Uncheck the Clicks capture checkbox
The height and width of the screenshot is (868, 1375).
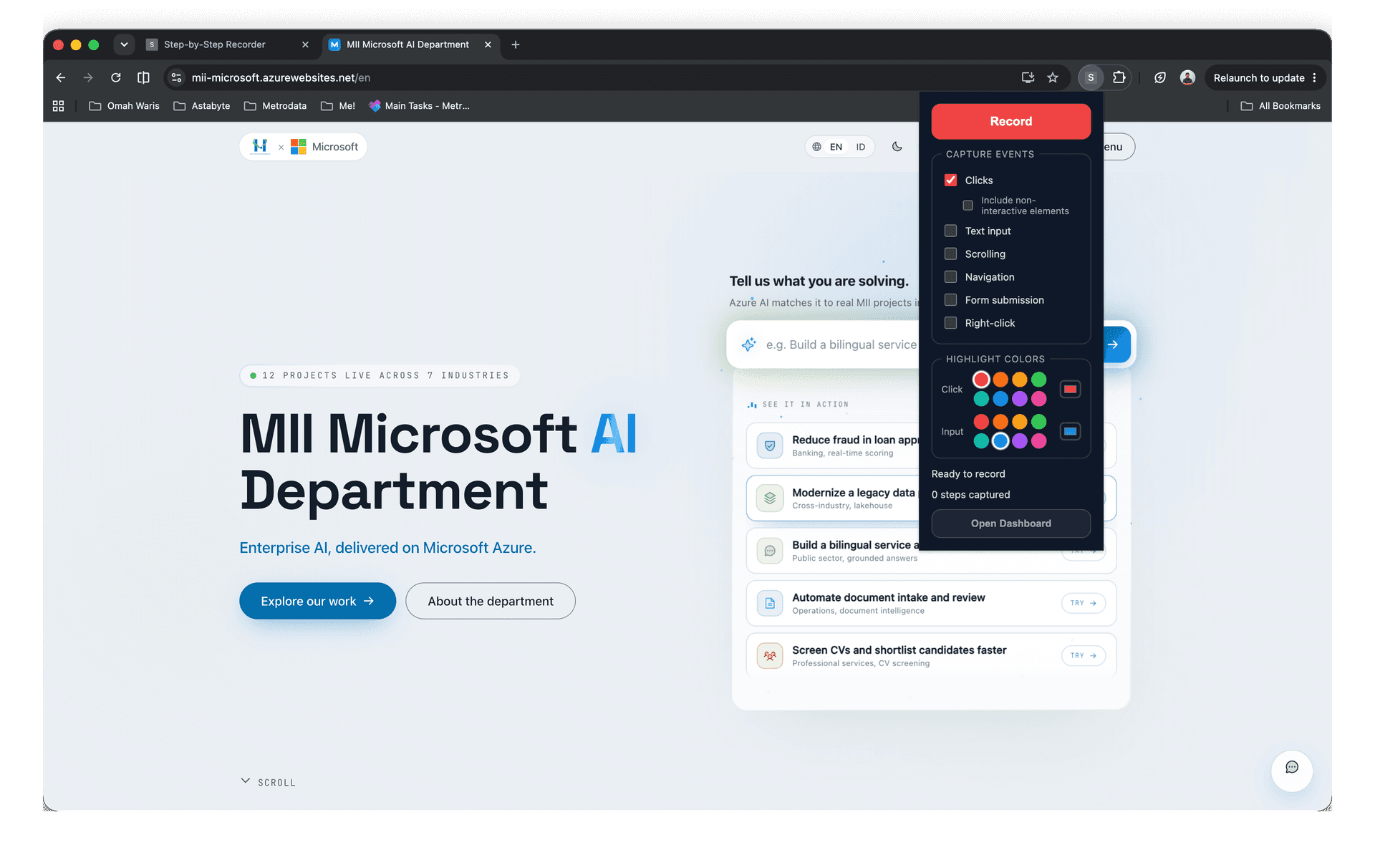950,180
